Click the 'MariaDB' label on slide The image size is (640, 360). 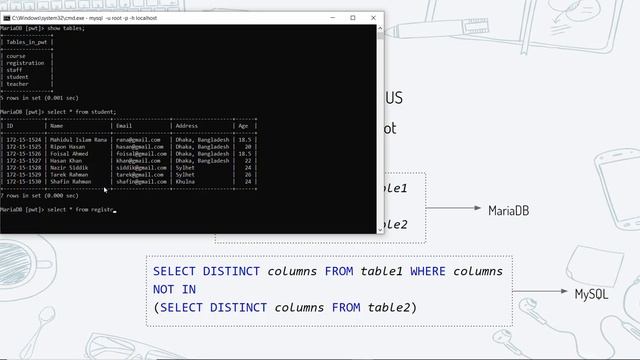coord(509,211)
